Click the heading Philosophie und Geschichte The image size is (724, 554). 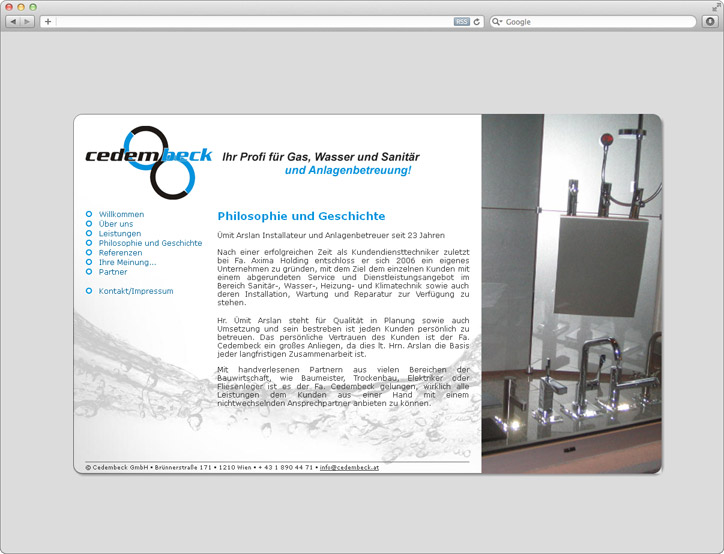click(301, 216)
